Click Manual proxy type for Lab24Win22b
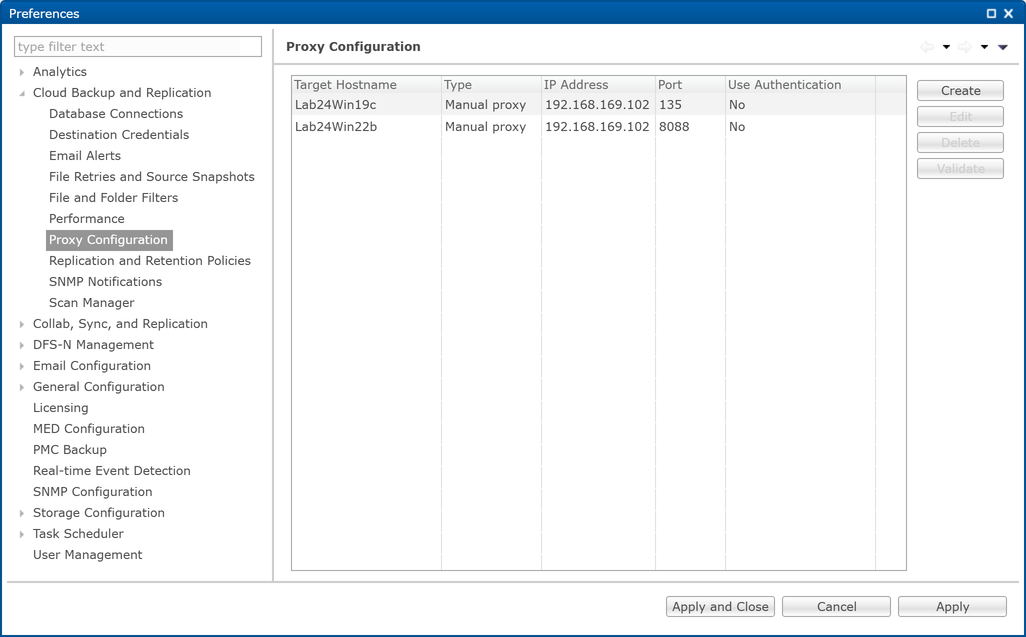This screenshot has height=637, width=1026. [x=486, y=127]
